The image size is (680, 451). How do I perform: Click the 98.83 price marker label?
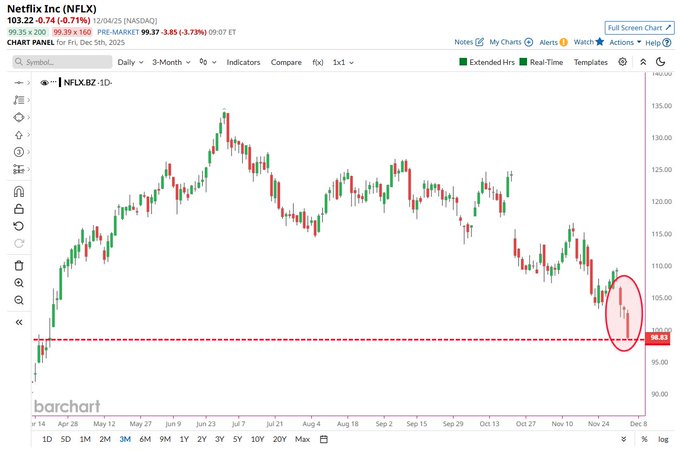click(x=658, y=338)
